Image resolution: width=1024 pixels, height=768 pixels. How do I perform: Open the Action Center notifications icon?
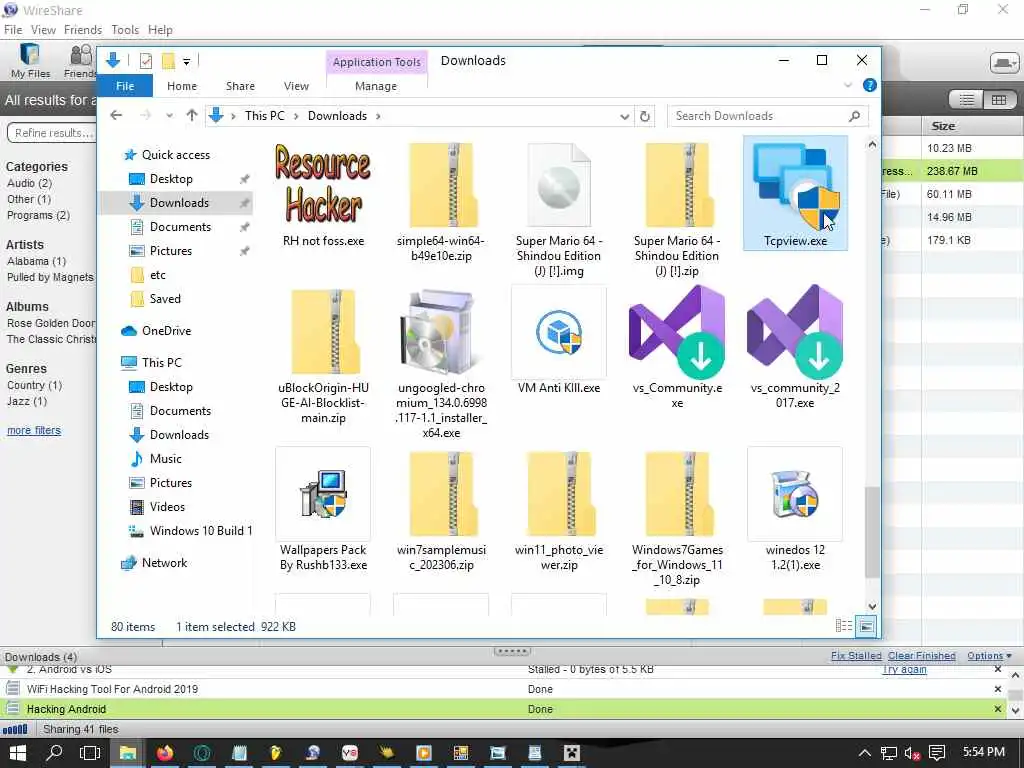tap(936, 753)
